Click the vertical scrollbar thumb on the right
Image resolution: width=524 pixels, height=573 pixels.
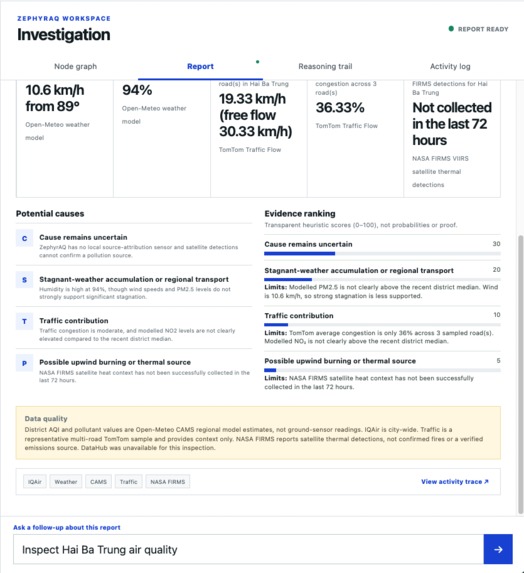520,375
